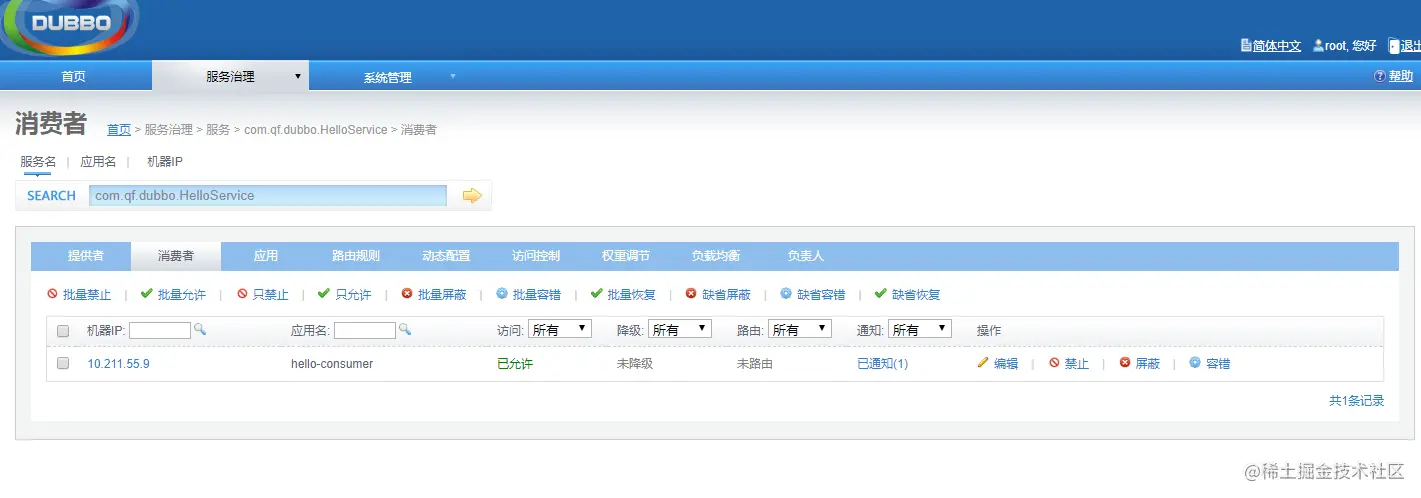The width and height of the screenshot is (1421, 498).
Task: Focus the service name search field
Action: tap(268, 195)
